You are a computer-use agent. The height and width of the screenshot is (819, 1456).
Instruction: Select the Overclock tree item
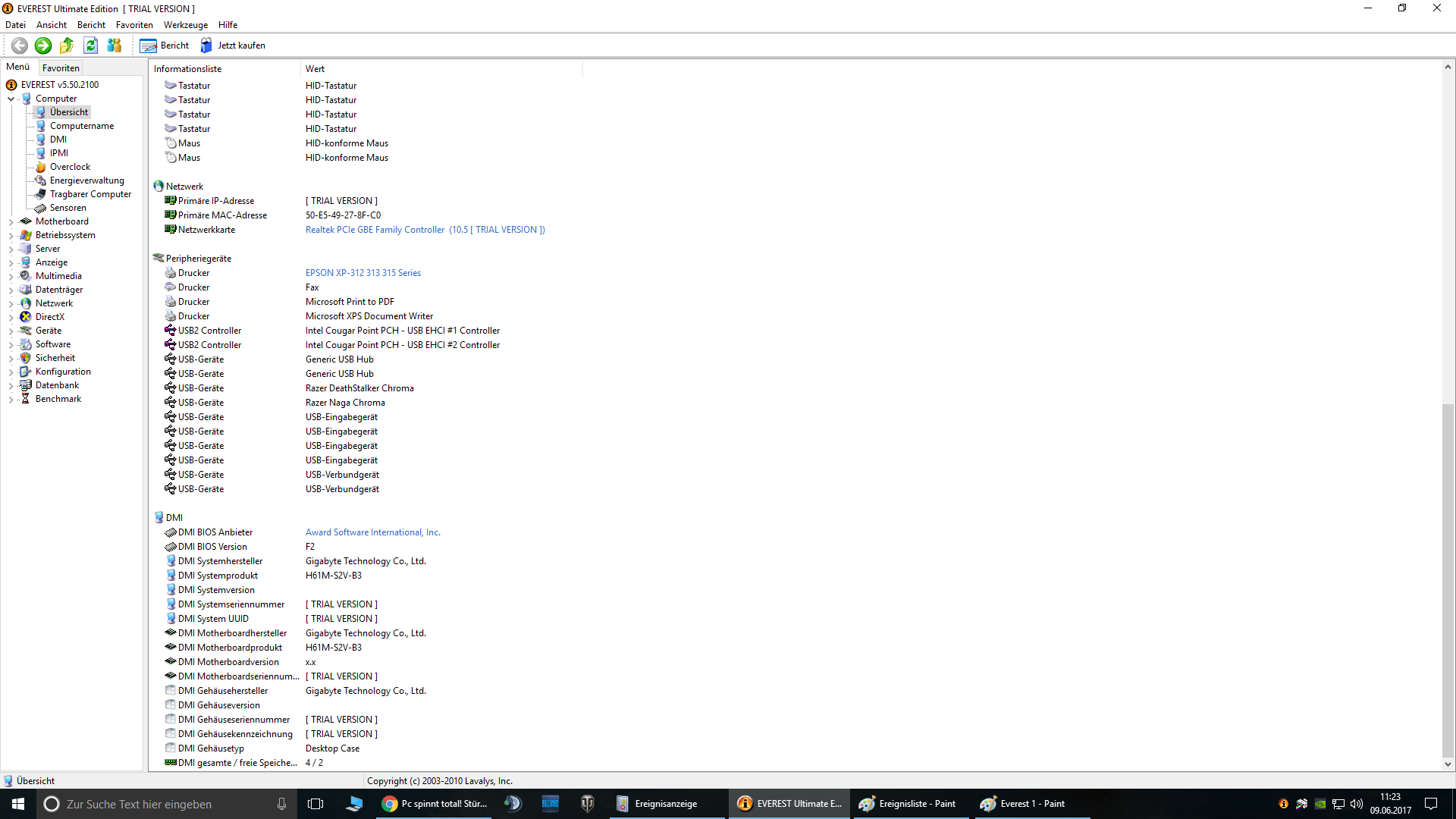(70, 167)
